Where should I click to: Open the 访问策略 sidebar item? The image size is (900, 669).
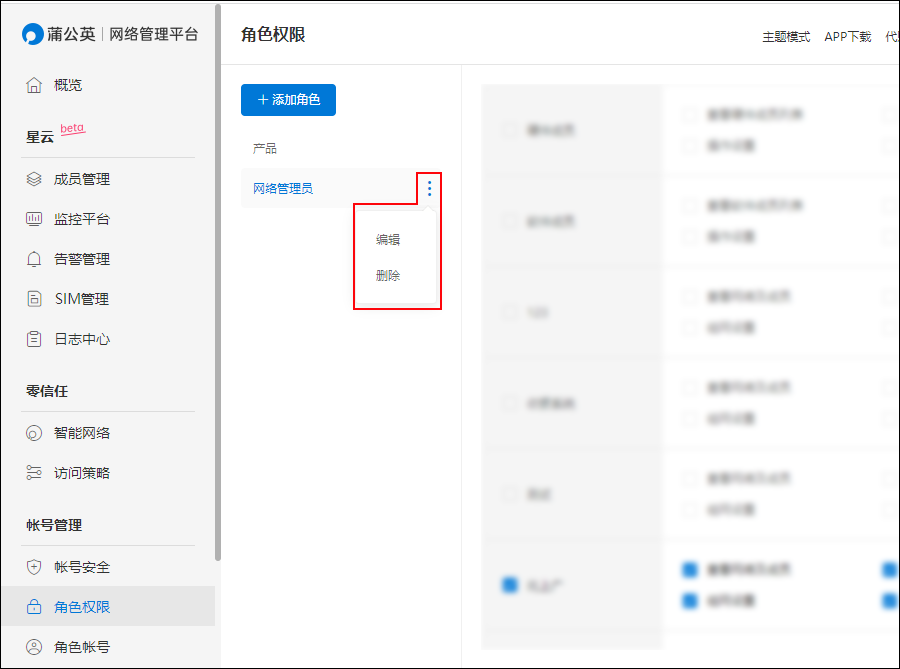tap(82, 473)
